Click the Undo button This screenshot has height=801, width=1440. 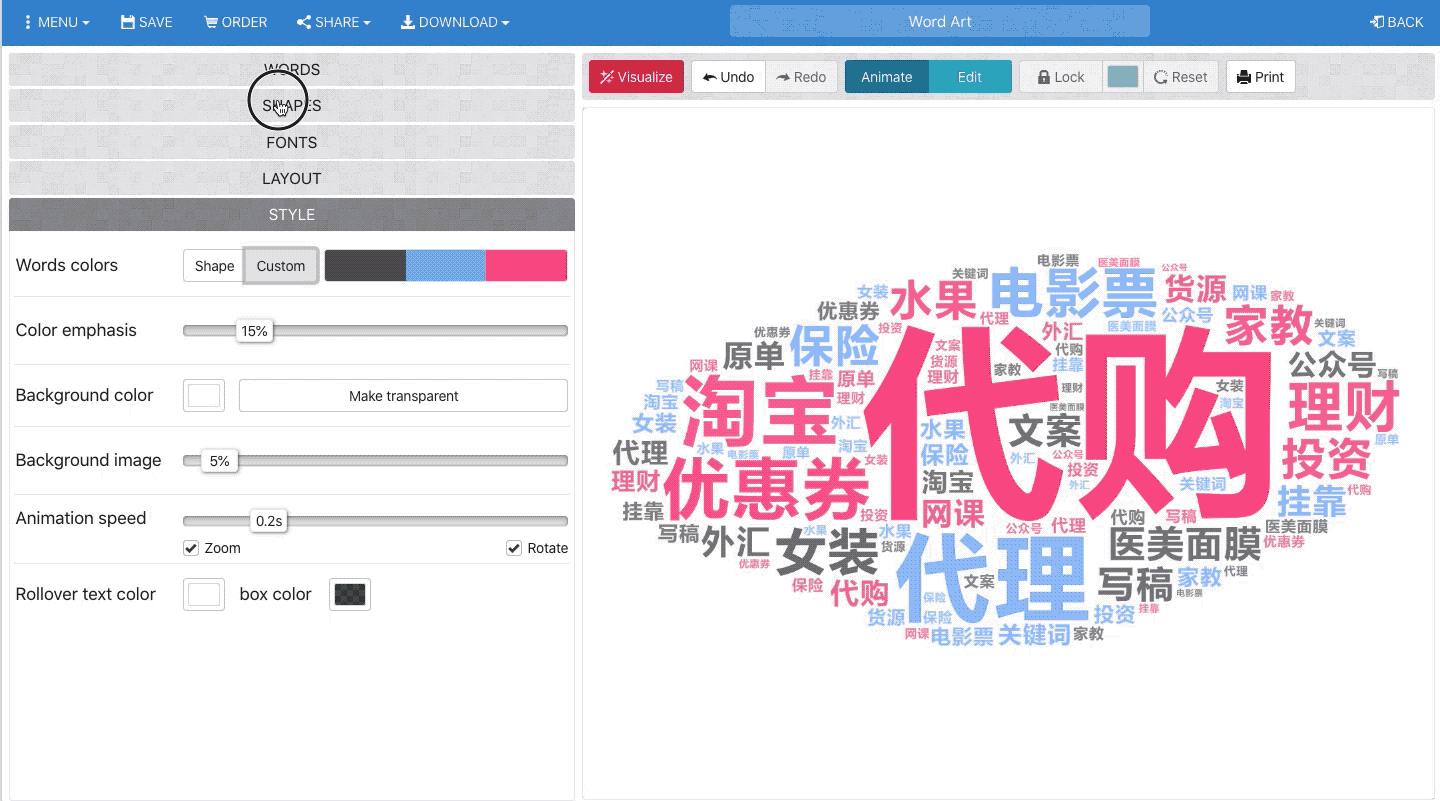click(729, 77)
